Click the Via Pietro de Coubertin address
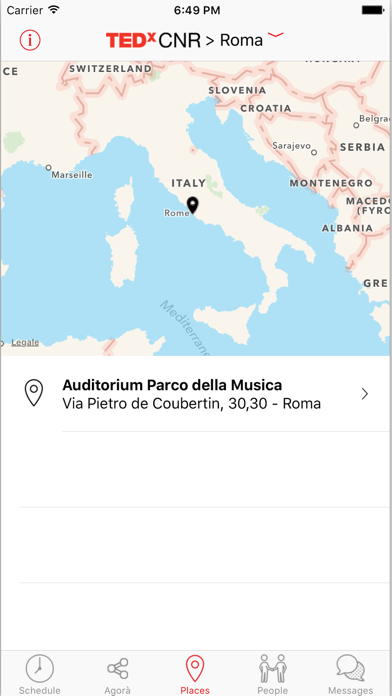 [191, 404]
